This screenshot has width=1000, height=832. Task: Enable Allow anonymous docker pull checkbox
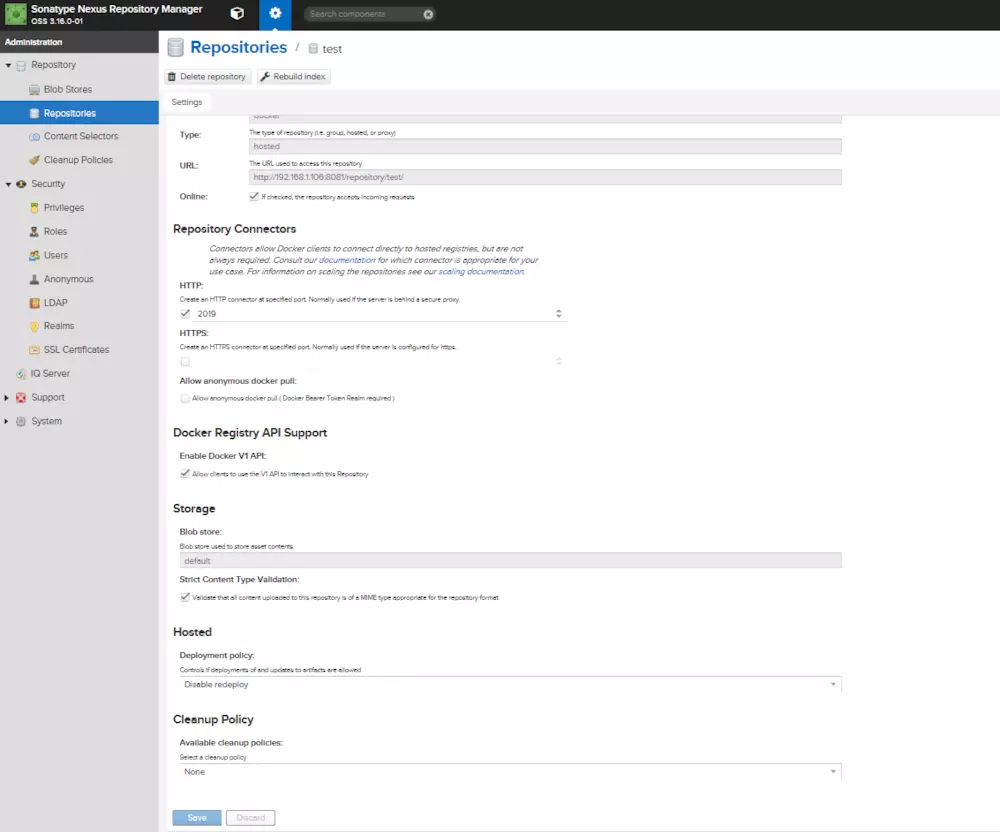185,398
